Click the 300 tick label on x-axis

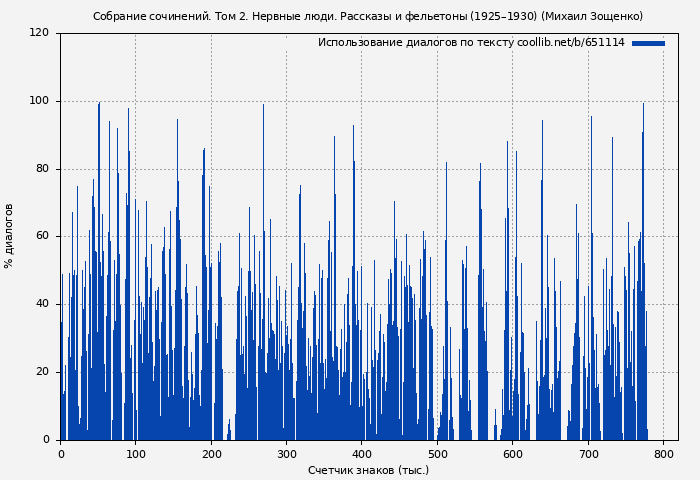tap(287, 453)
